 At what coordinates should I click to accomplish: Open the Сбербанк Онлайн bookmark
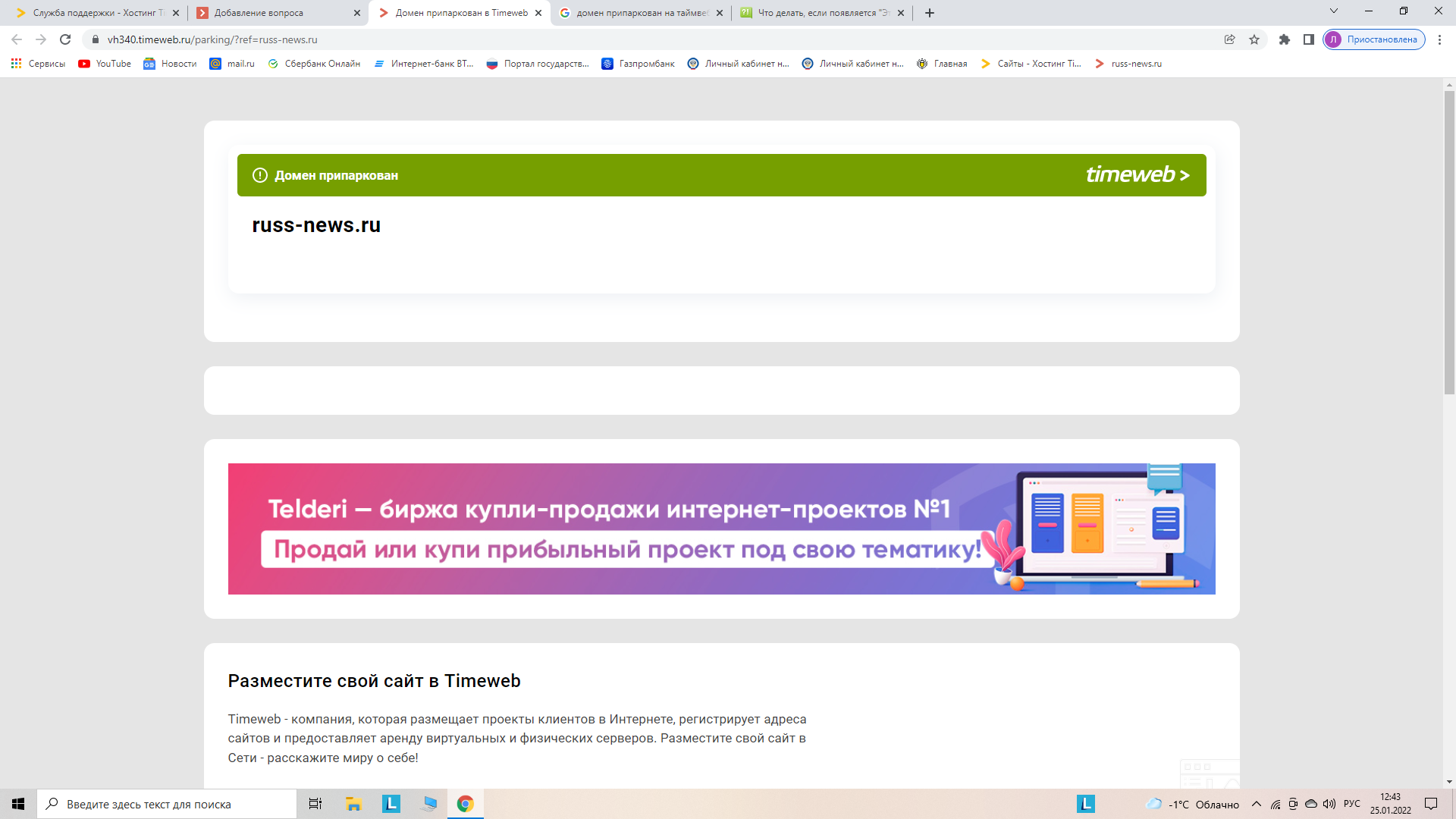pyautogui.click(x=314, y=64)
